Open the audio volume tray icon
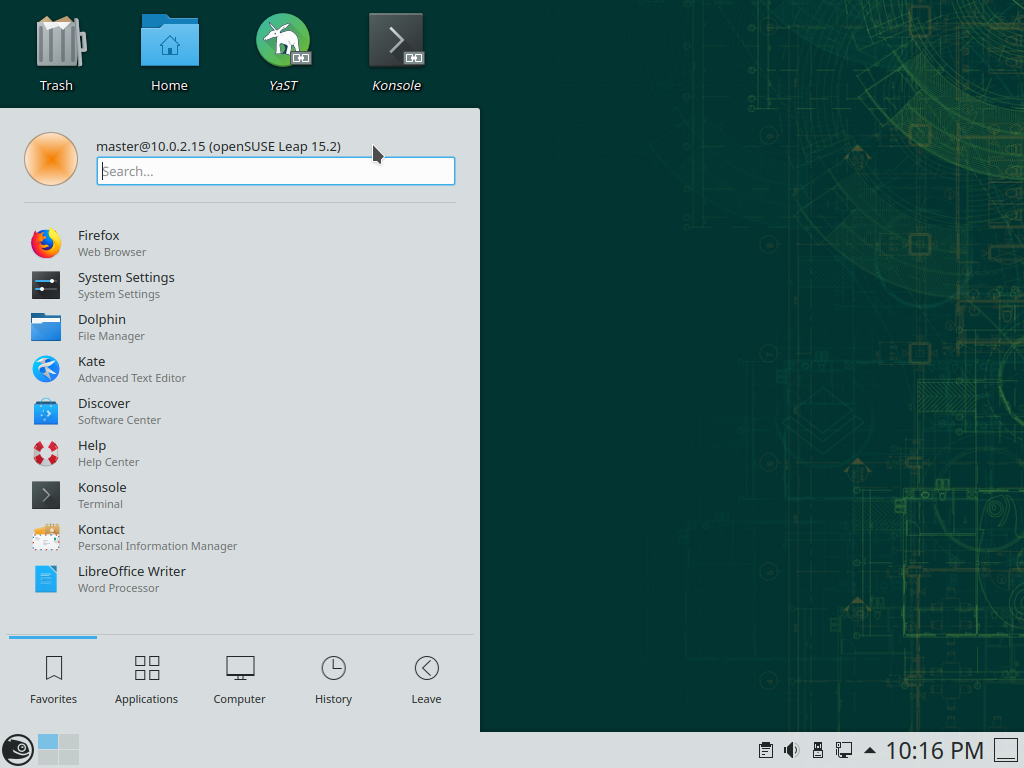Viewport: 1024px width, 768px height. 792,750
